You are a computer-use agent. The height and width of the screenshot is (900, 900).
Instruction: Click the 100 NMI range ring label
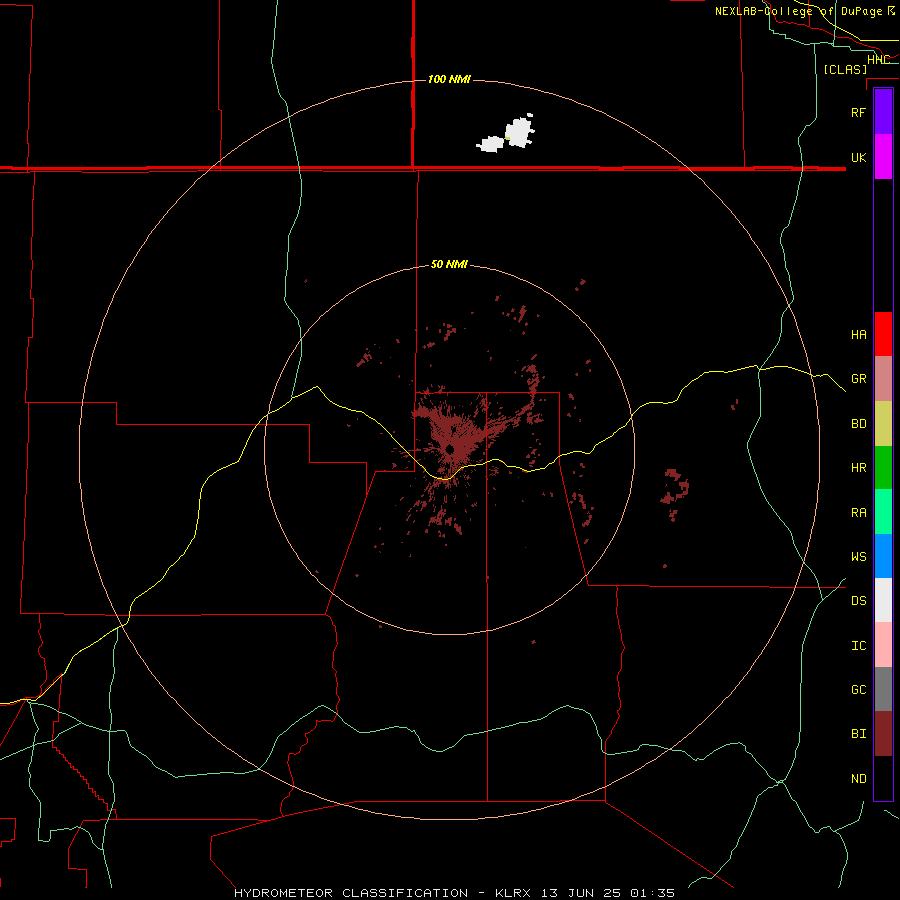[449, 79]
